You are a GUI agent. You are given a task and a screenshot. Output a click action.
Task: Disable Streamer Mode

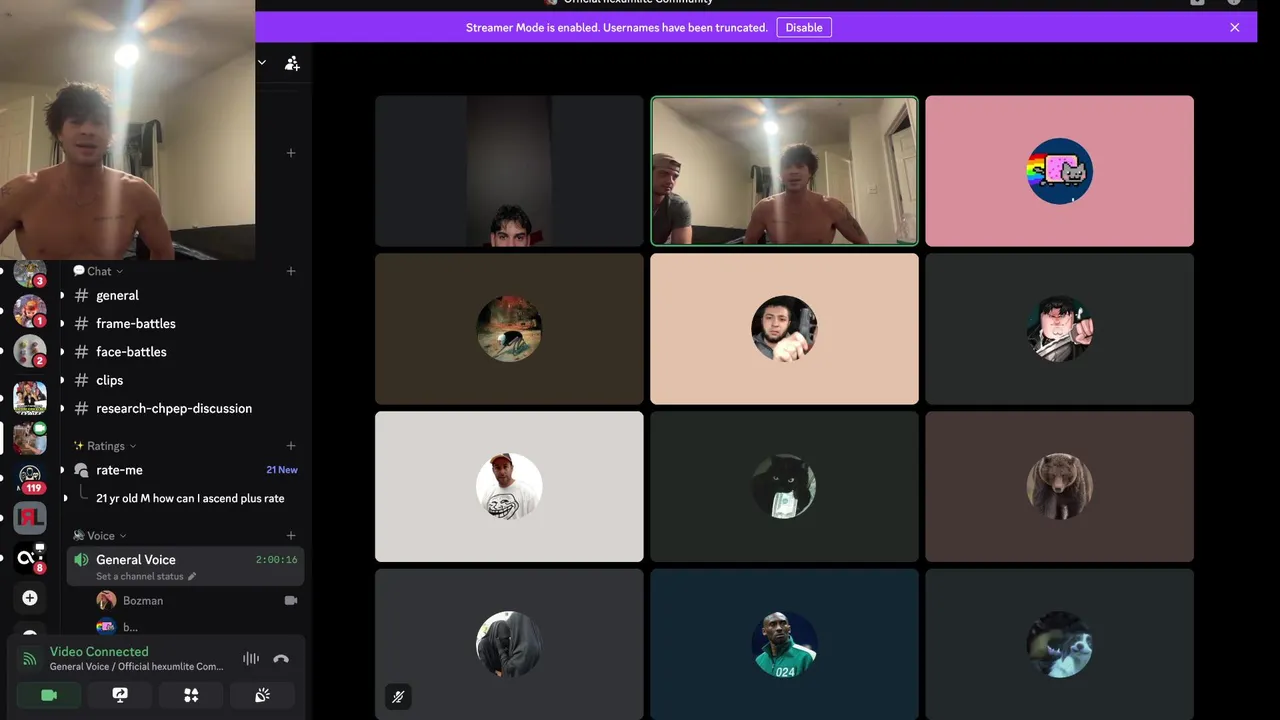point(804,28)
